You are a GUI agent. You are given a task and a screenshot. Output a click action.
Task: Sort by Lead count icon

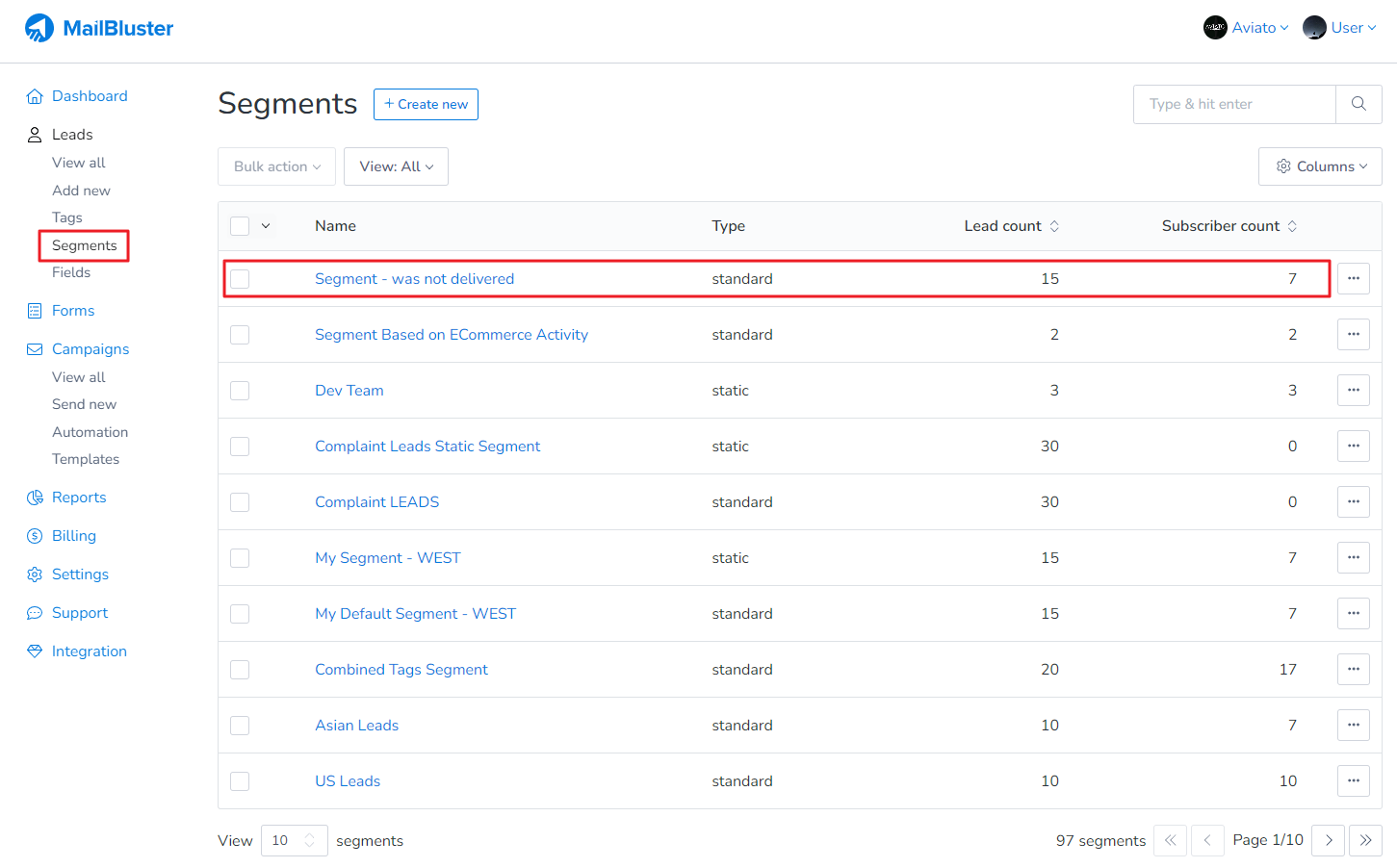click(x=1054, y=226)
